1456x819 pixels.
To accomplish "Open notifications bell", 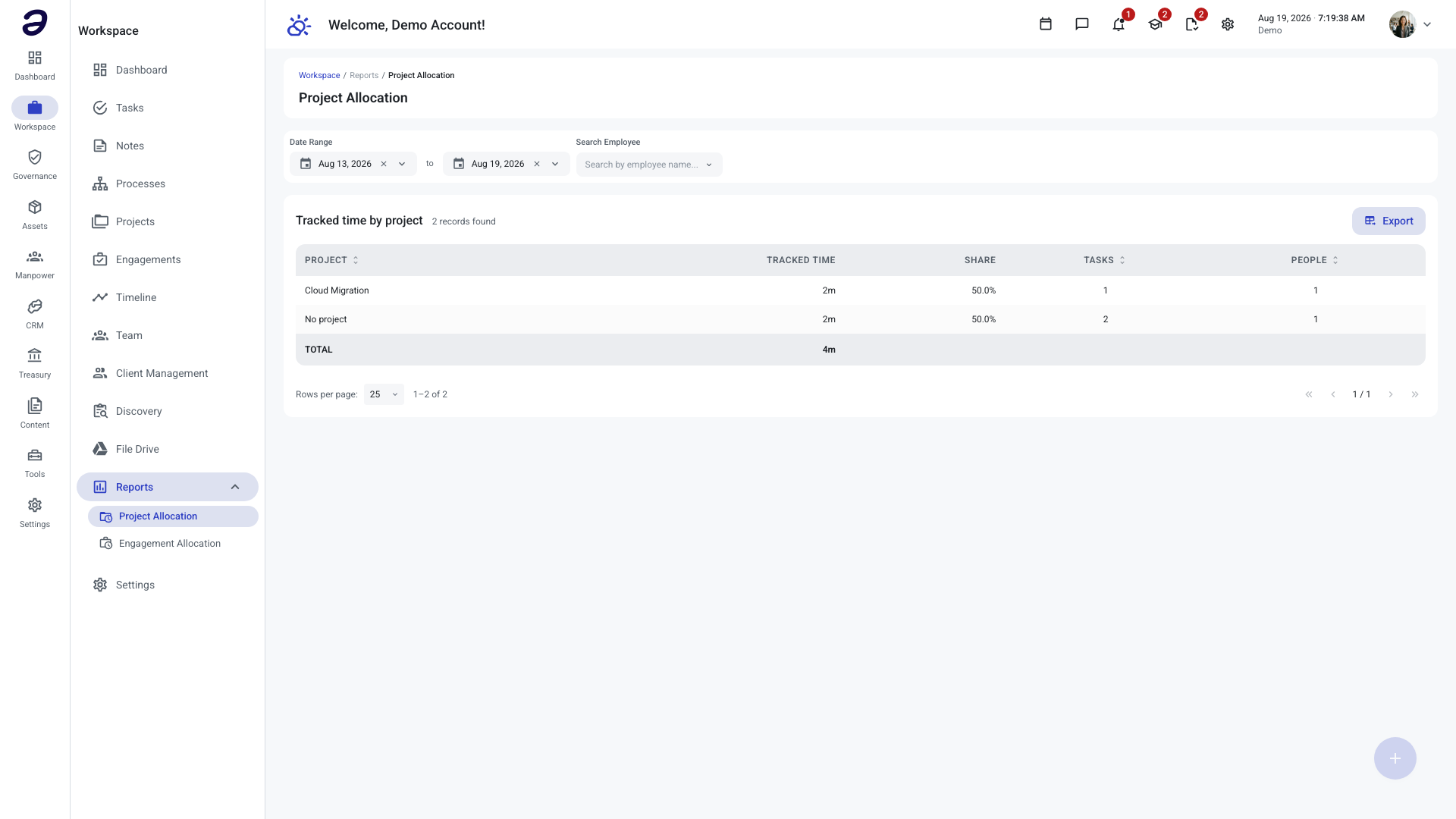I will pyautogui.click(x=1119, y=24).
